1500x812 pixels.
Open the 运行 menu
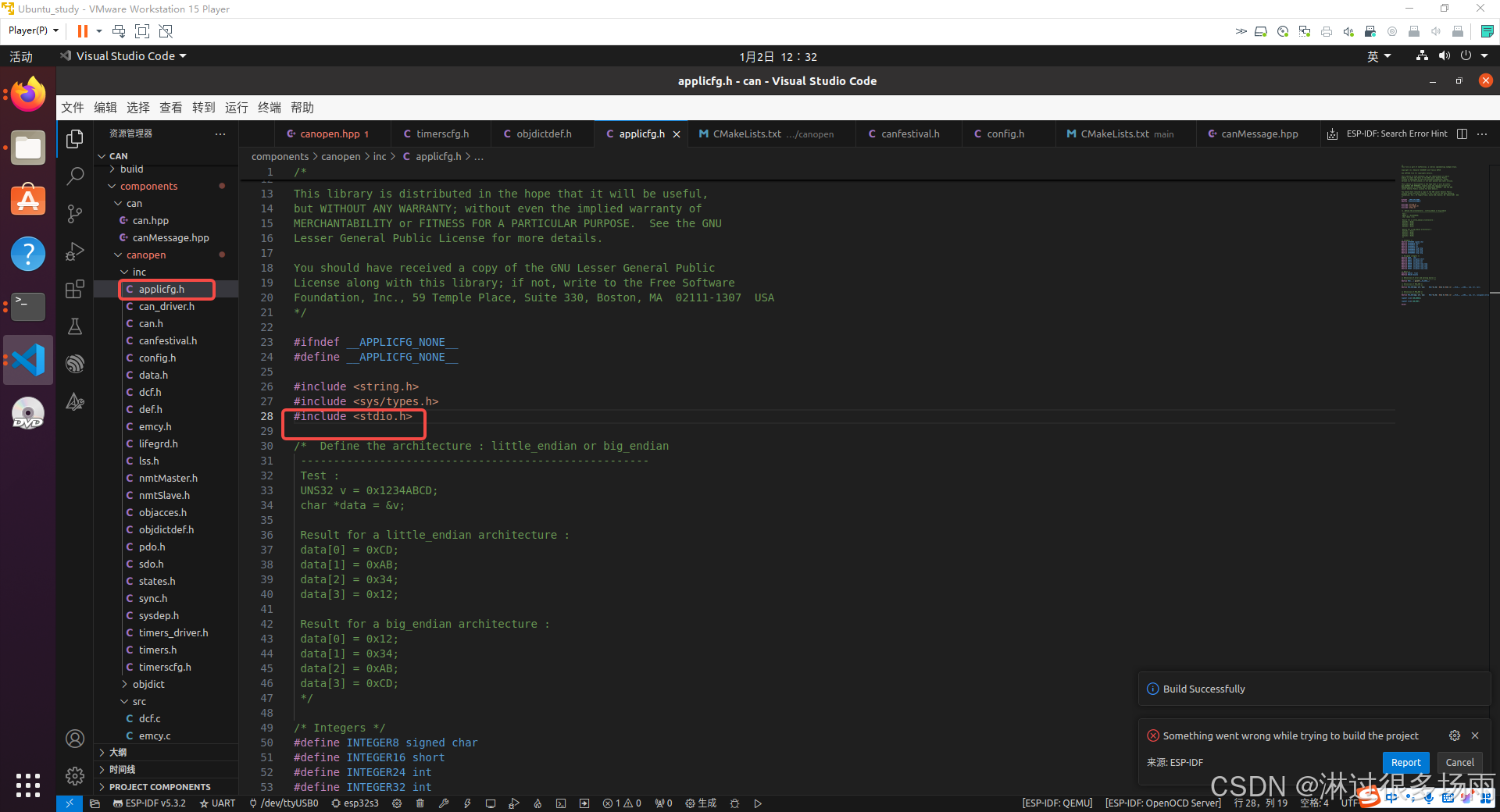click(237, 108)
